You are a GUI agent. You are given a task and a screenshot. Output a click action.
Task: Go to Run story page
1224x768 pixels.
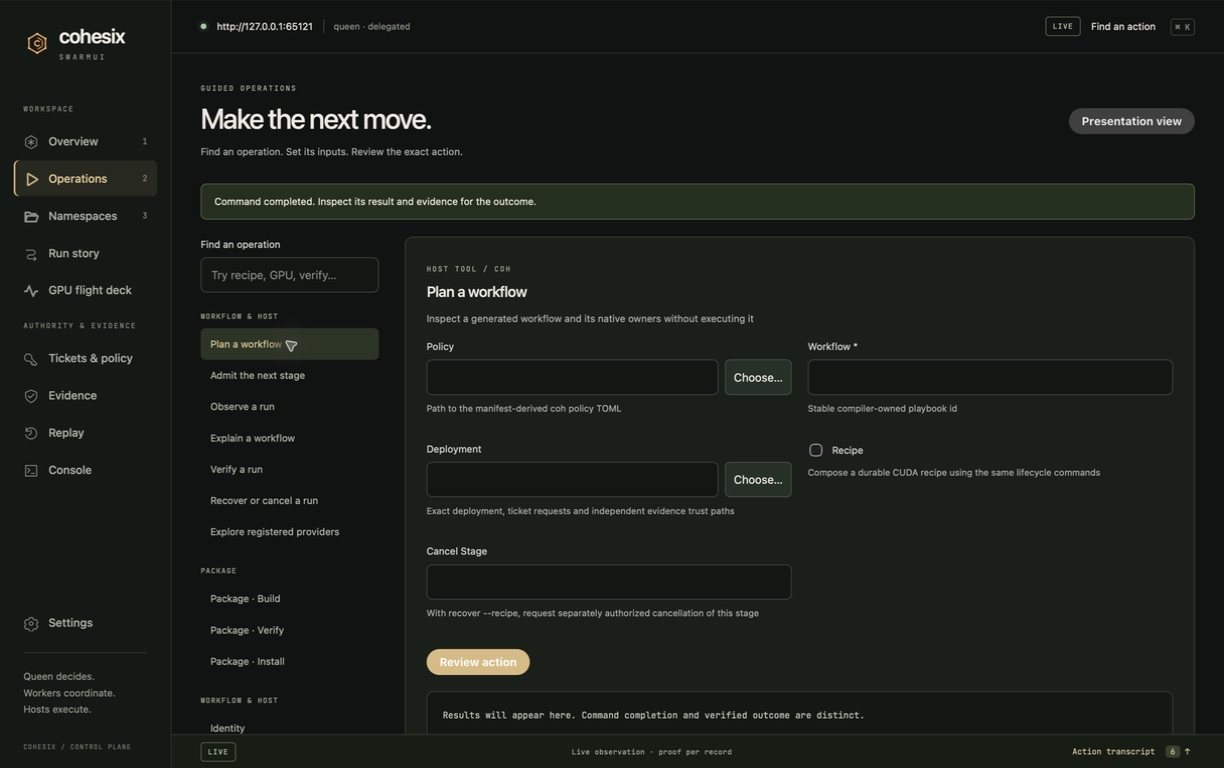coord(85,254)
